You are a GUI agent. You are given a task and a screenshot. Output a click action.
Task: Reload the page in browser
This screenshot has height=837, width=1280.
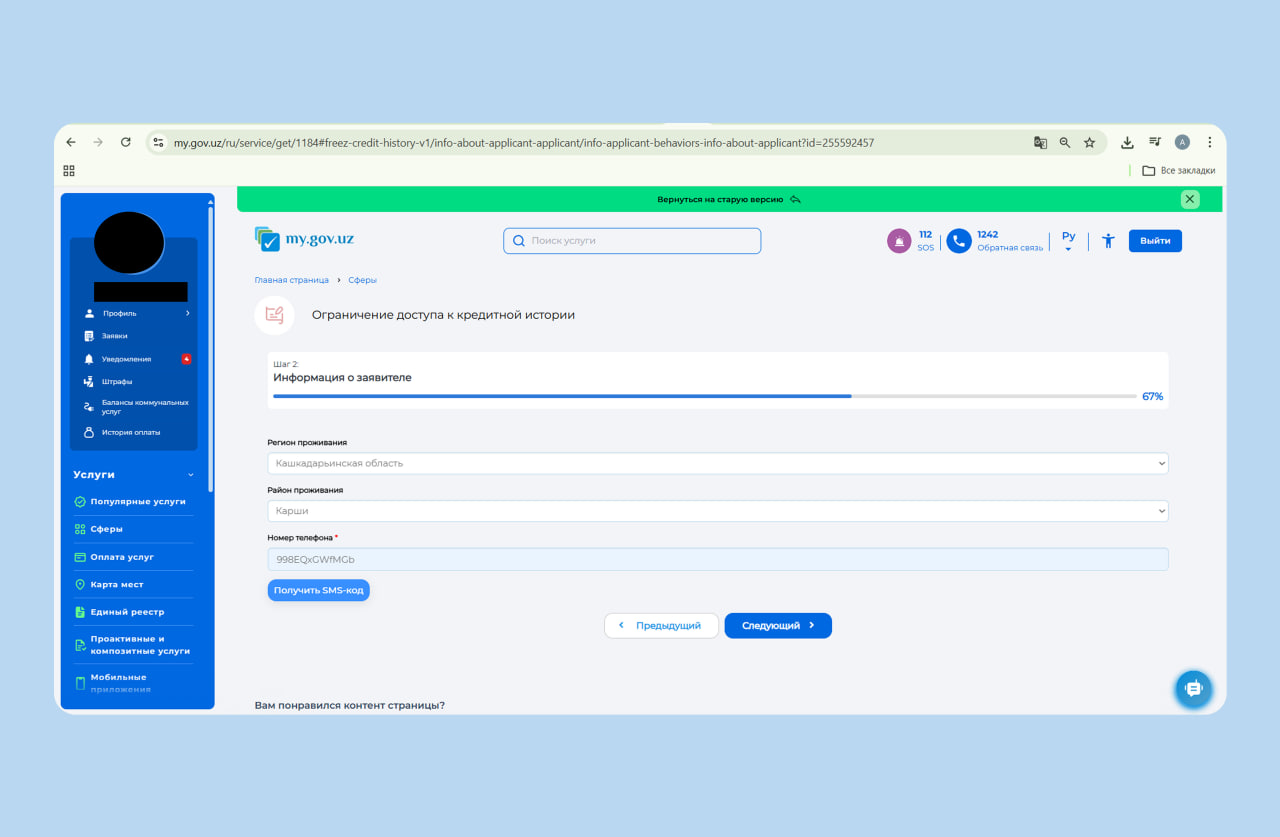(126, 143)
